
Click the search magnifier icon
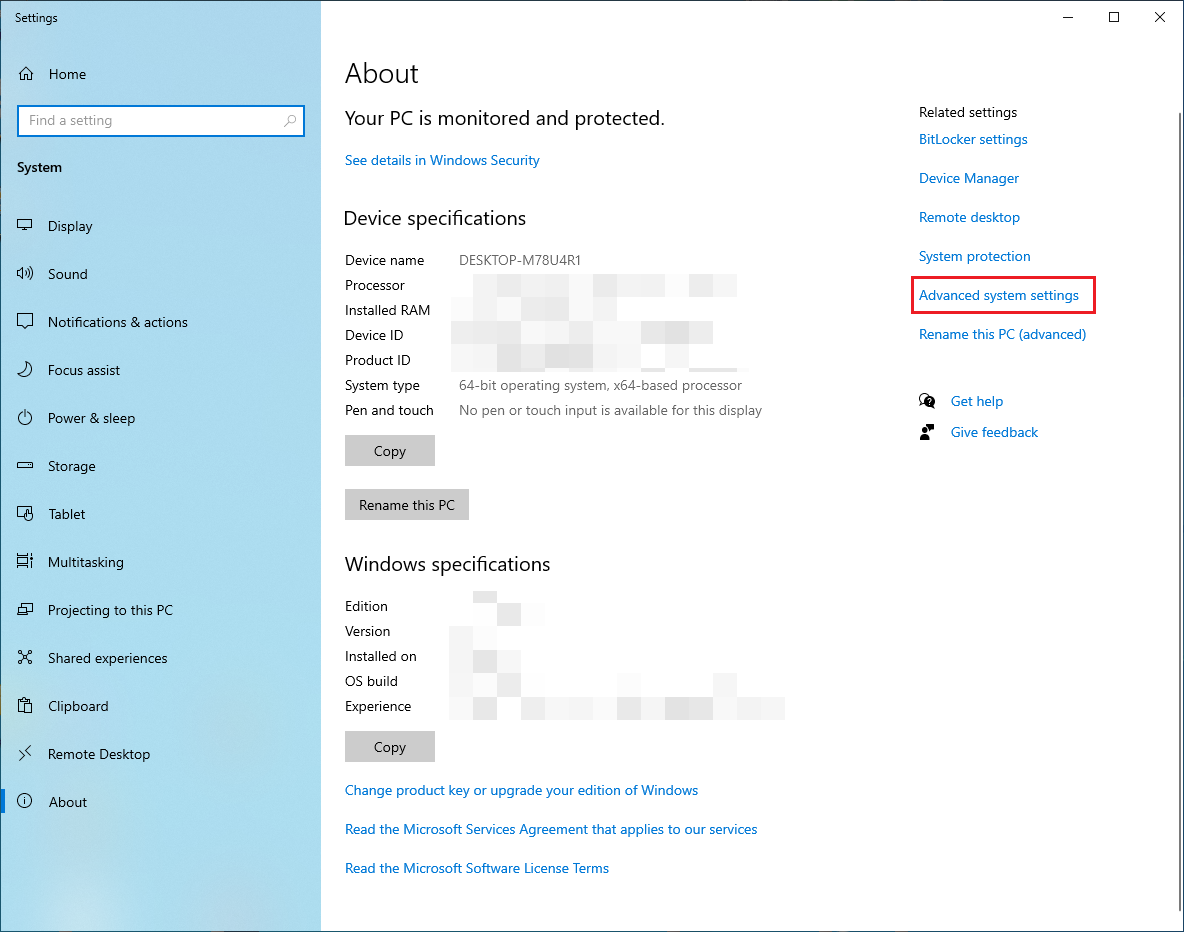click(290, 121)
